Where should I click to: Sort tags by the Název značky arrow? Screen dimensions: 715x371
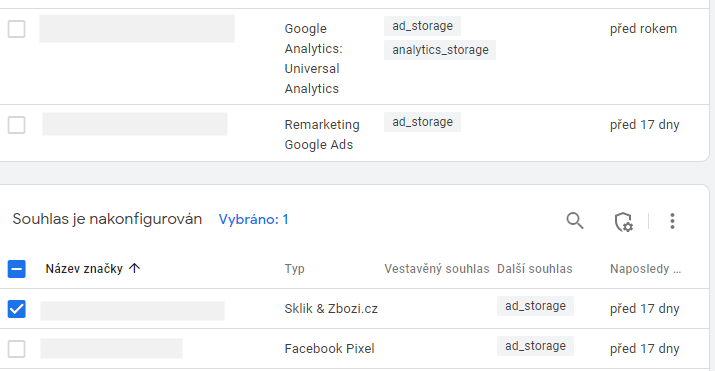pos(135,268)
